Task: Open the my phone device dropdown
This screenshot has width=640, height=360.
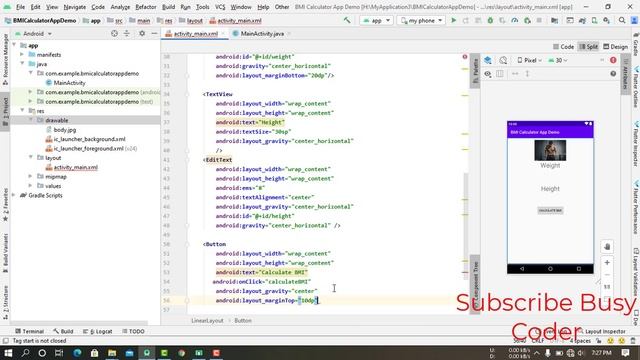Action: coord(421,20)
